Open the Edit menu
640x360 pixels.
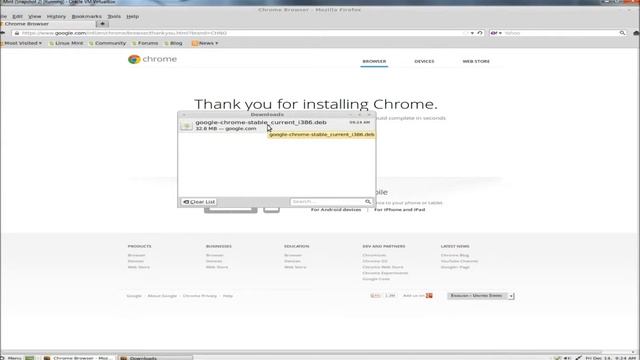(x=17, y=16)
